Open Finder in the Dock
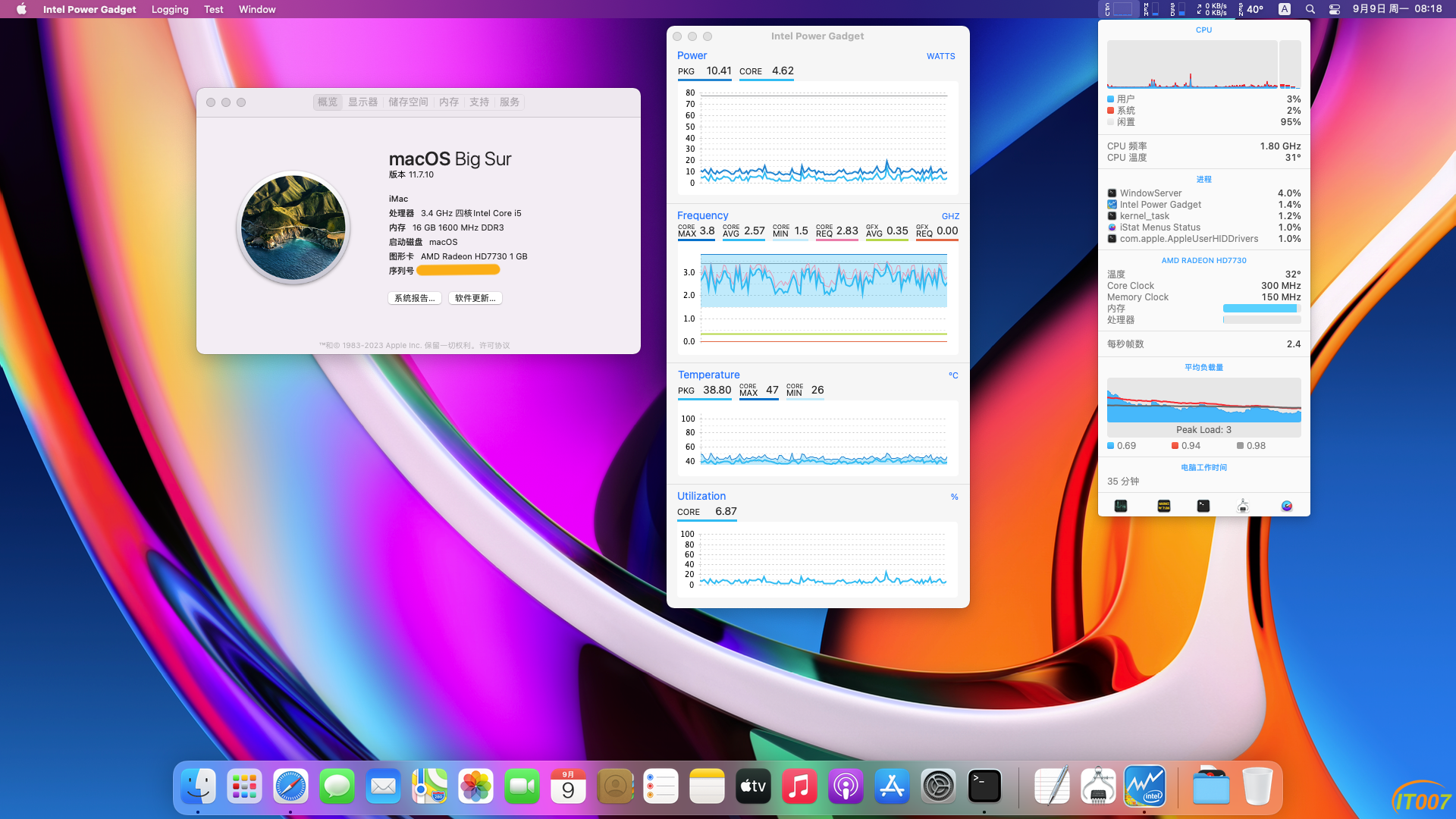 (x=199, y=786)
